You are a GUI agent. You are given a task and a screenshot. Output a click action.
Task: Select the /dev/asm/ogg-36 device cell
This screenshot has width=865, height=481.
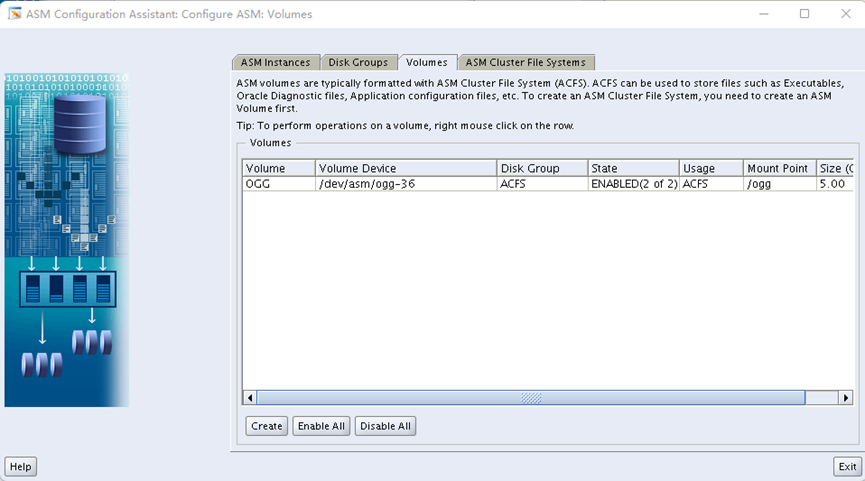[406, 184]
